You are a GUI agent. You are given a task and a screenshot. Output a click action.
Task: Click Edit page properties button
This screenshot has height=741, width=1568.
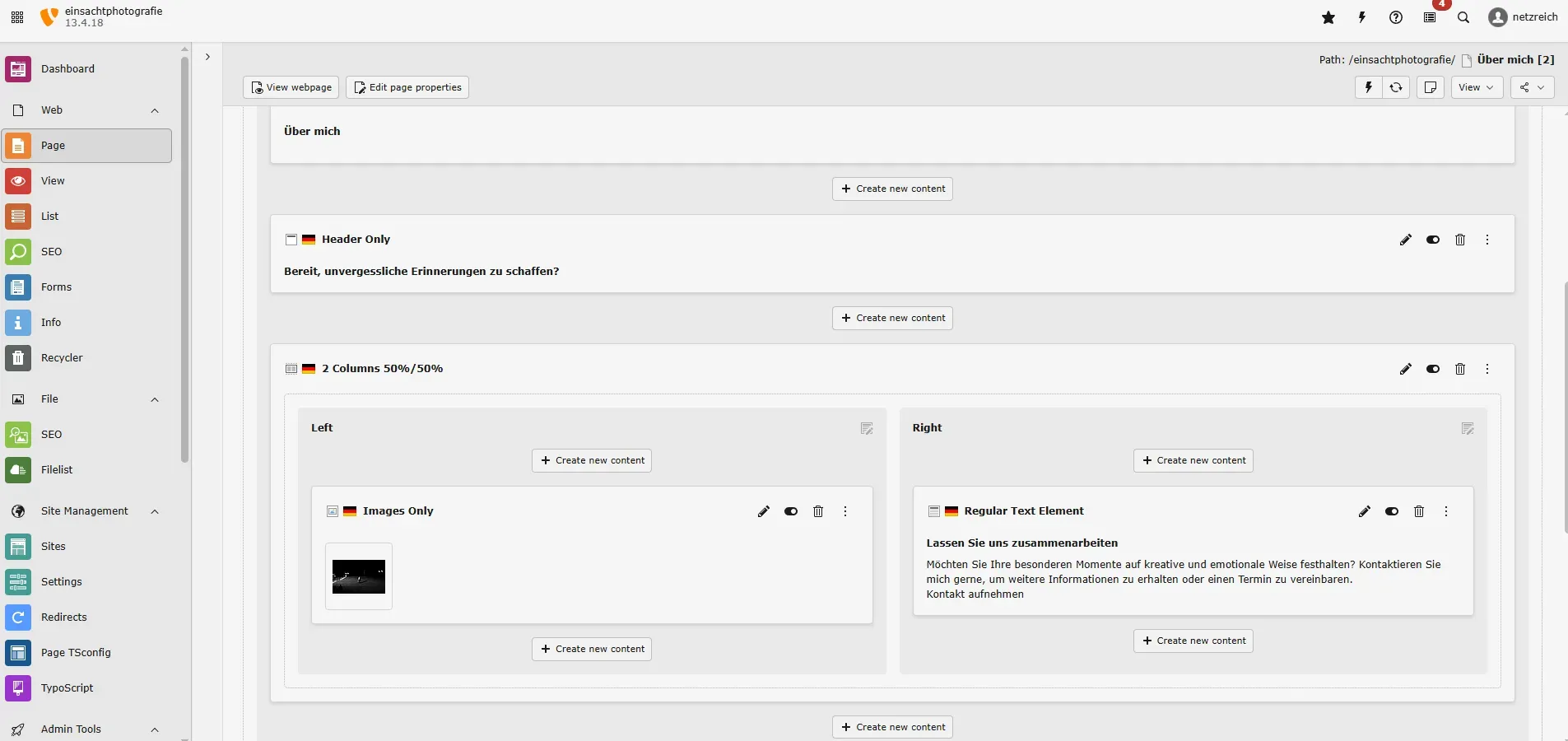[x=407, y=87]
